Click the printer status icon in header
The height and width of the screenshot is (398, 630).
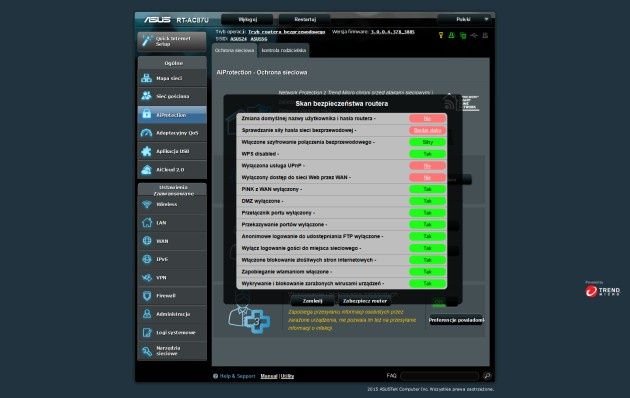(485, 35)
